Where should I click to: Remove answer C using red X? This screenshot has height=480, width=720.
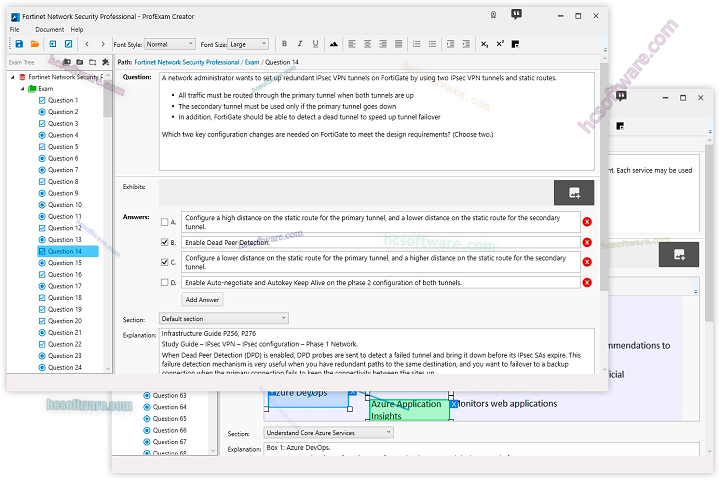pyautogui.click(x=587, y=262)
